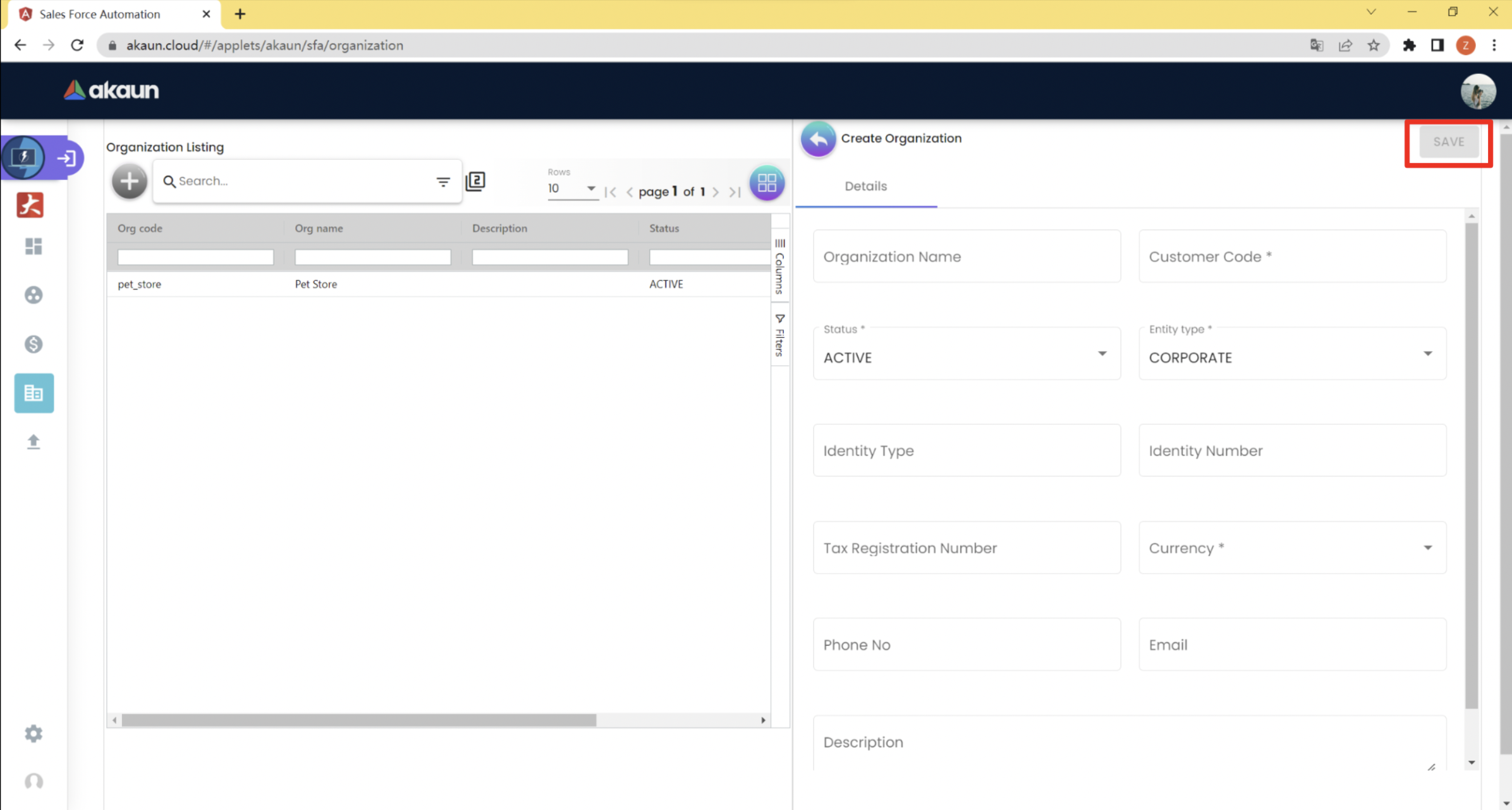The image size is (1512, 810).
Task: Click the plus button to add an organization
Action: [x=129, y=181]
